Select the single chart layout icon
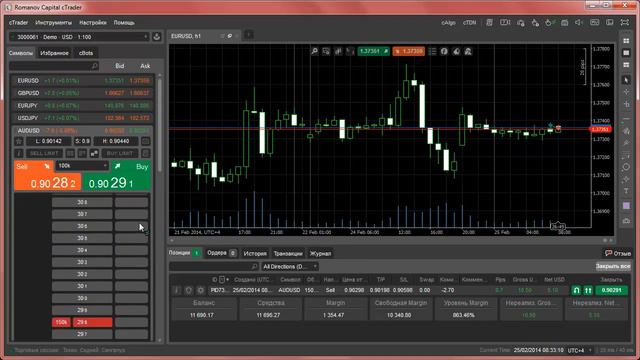The width and height of the screenshot is (640, 360). coord(626,53)
